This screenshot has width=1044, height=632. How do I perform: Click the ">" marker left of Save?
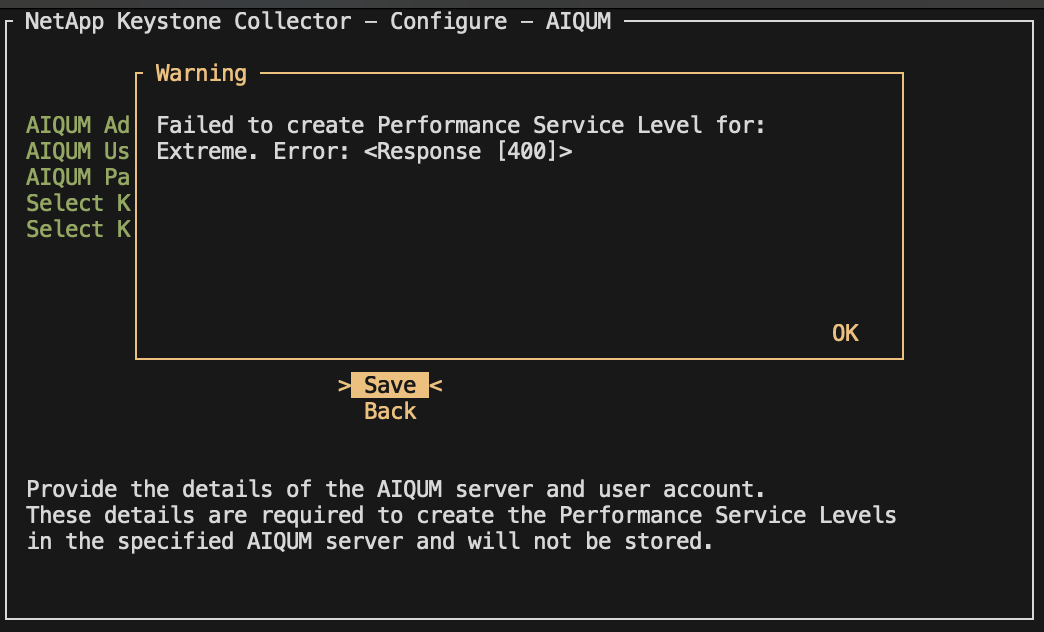click(x=344, y=385)
